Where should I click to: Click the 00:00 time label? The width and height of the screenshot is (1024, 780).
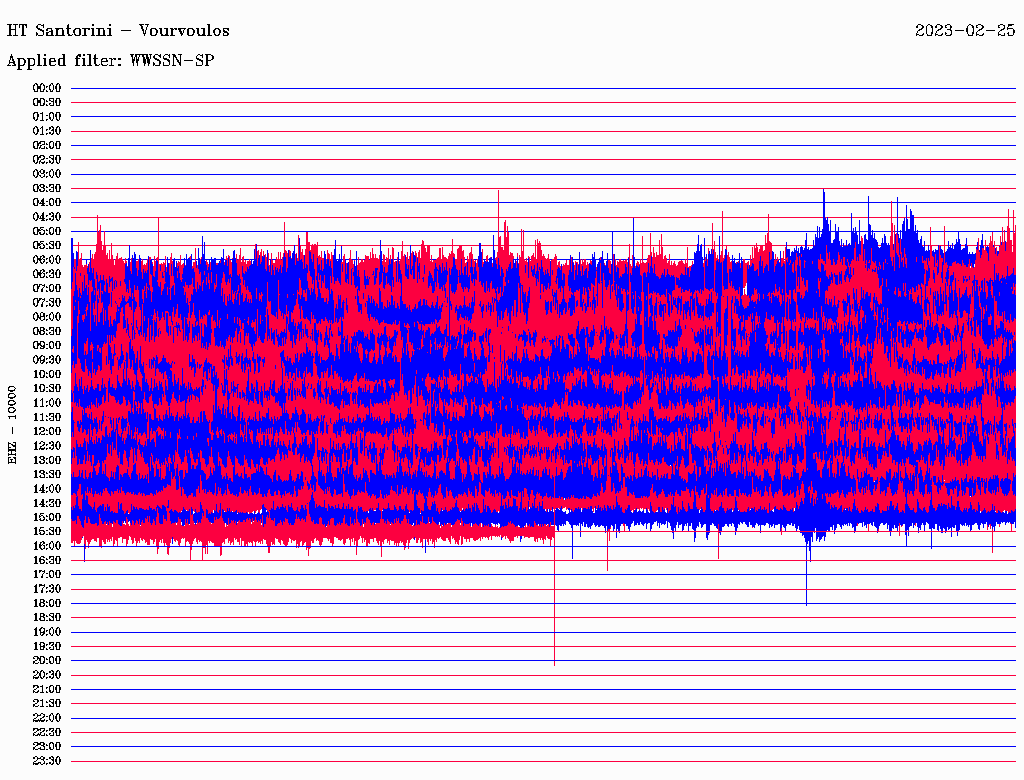coord(47,88)
